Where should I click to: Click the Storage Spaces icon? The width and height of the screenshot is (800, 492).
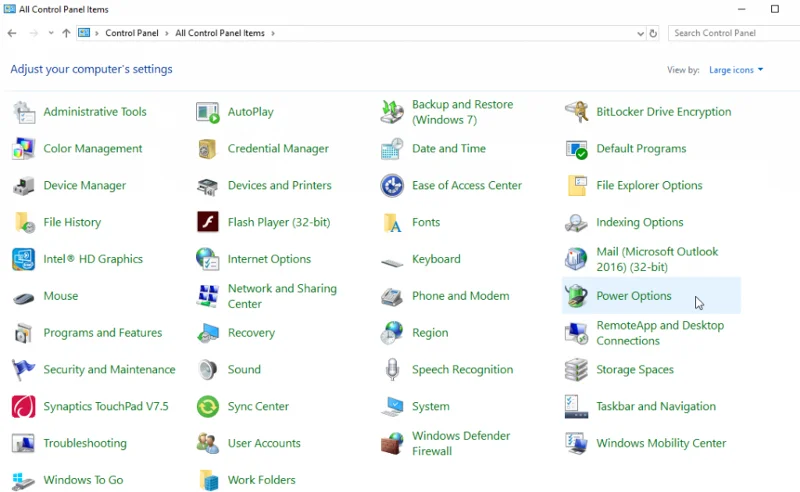576,370
